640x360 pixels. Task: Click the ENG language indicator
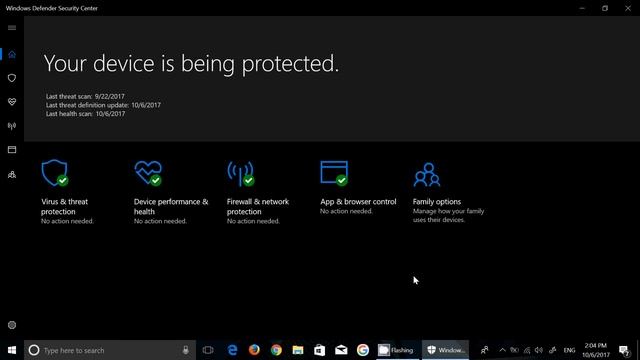pos(569,350)
